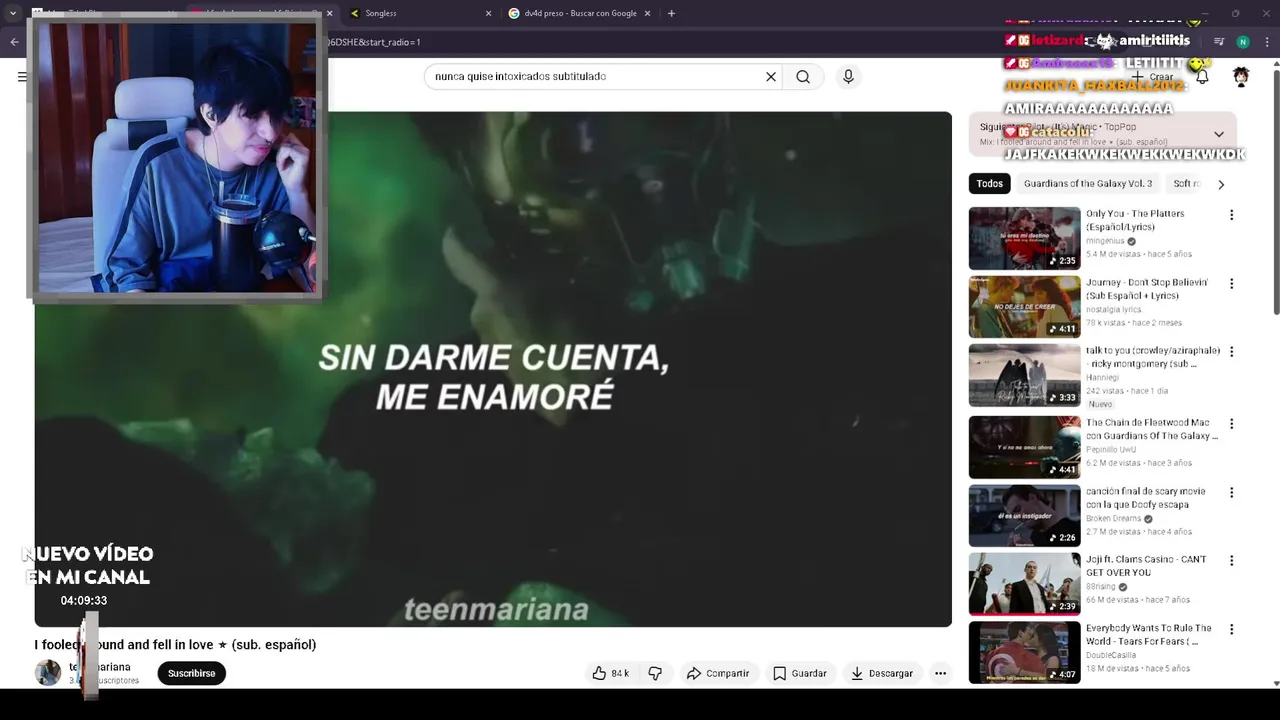Image resolution: width=1280 pixels, height=720 pixels.
Task: Open Journey Don't Stop Believin' thumbnail
Action: click(x=1024, y=307)
